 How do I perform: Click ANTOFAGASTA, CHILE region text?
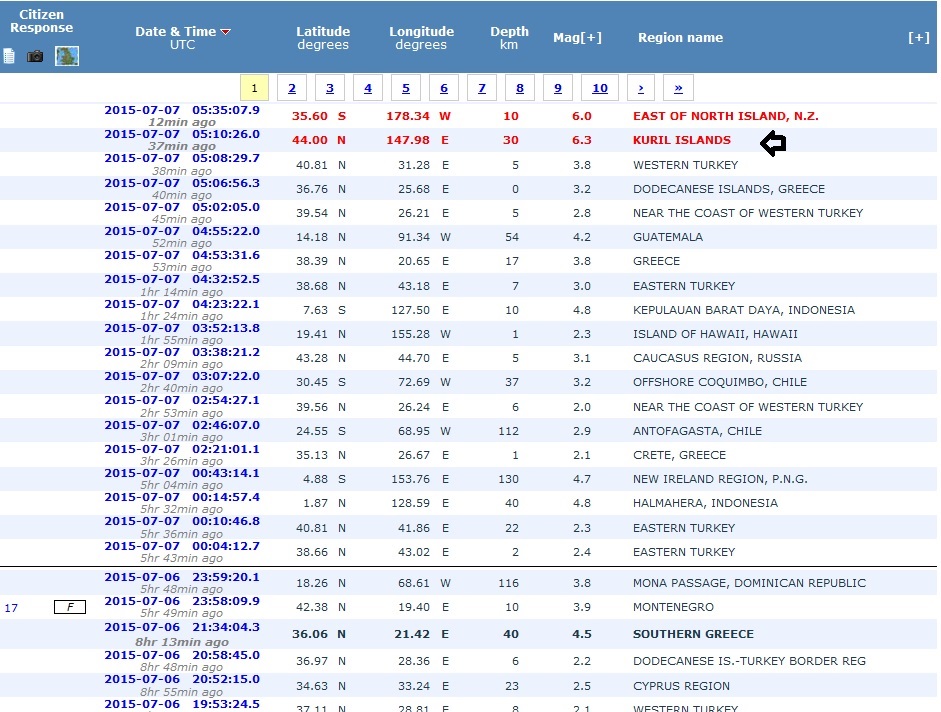tap(697, 431)
